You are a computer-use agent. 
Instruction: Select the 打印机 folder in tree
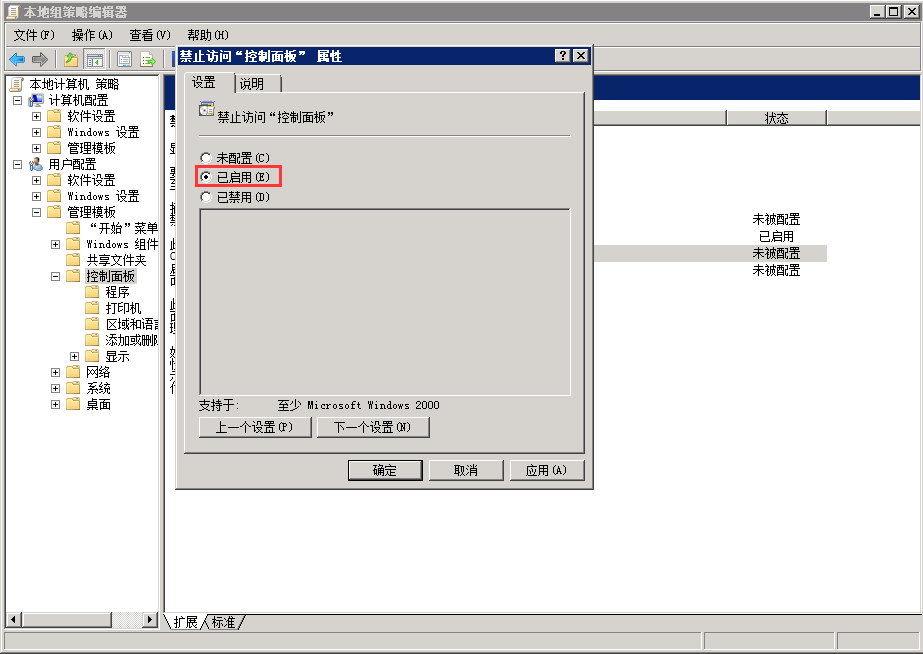[123, 308]
